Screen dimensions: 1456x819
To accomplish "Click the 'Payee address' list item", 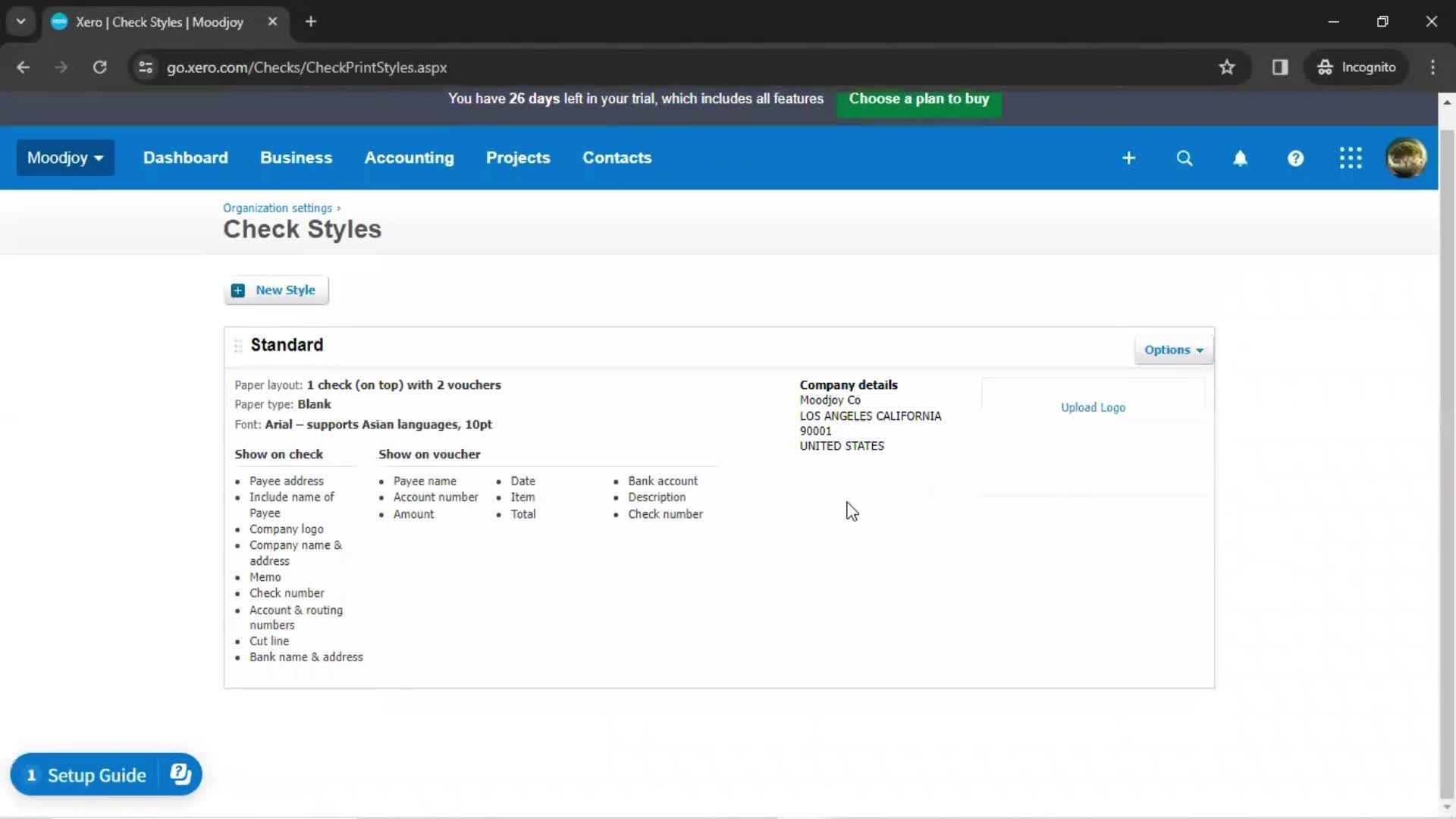I will click(x=287, y=482).
